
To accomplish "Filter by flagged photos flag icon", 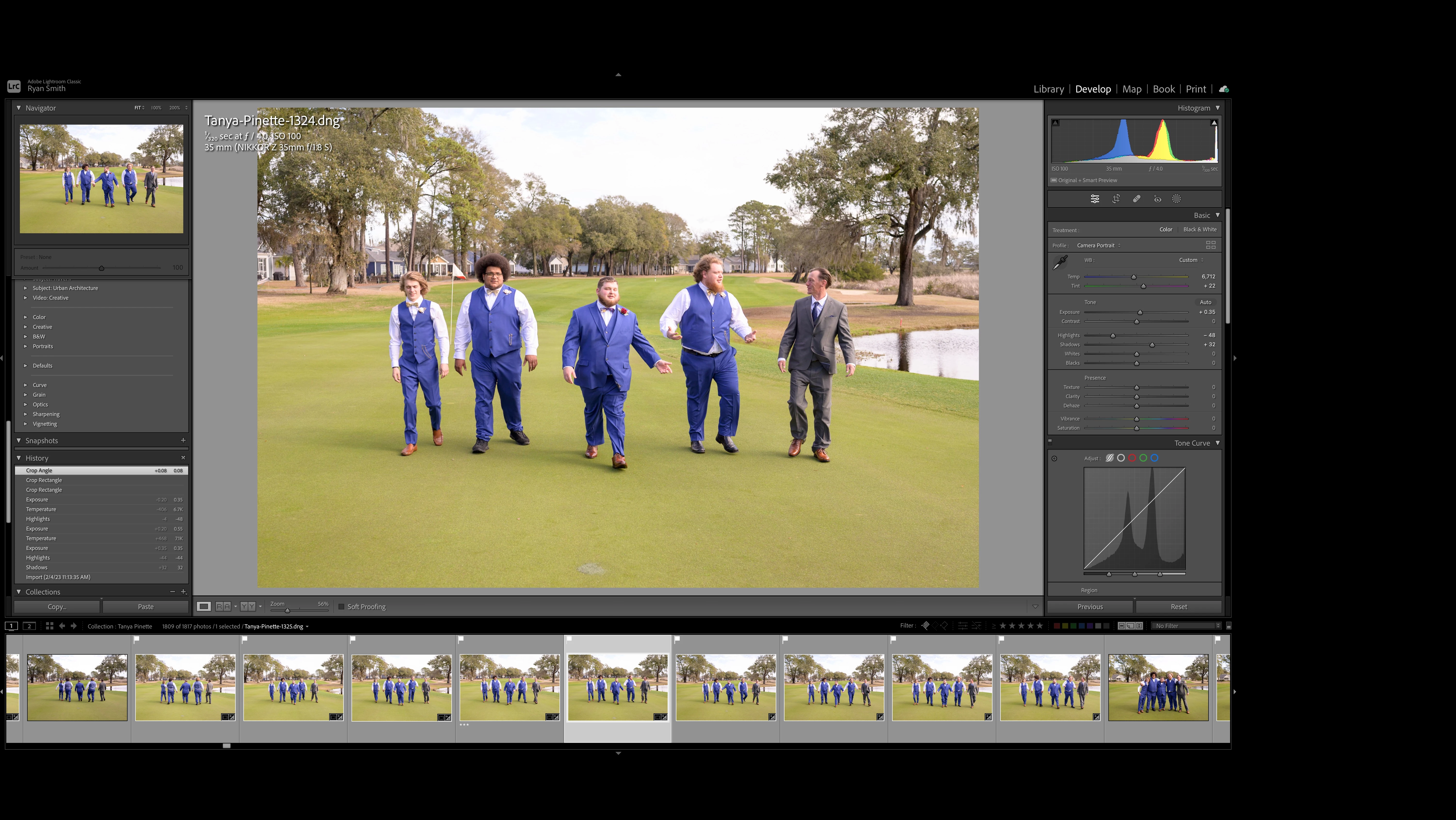I will point(925,626).
